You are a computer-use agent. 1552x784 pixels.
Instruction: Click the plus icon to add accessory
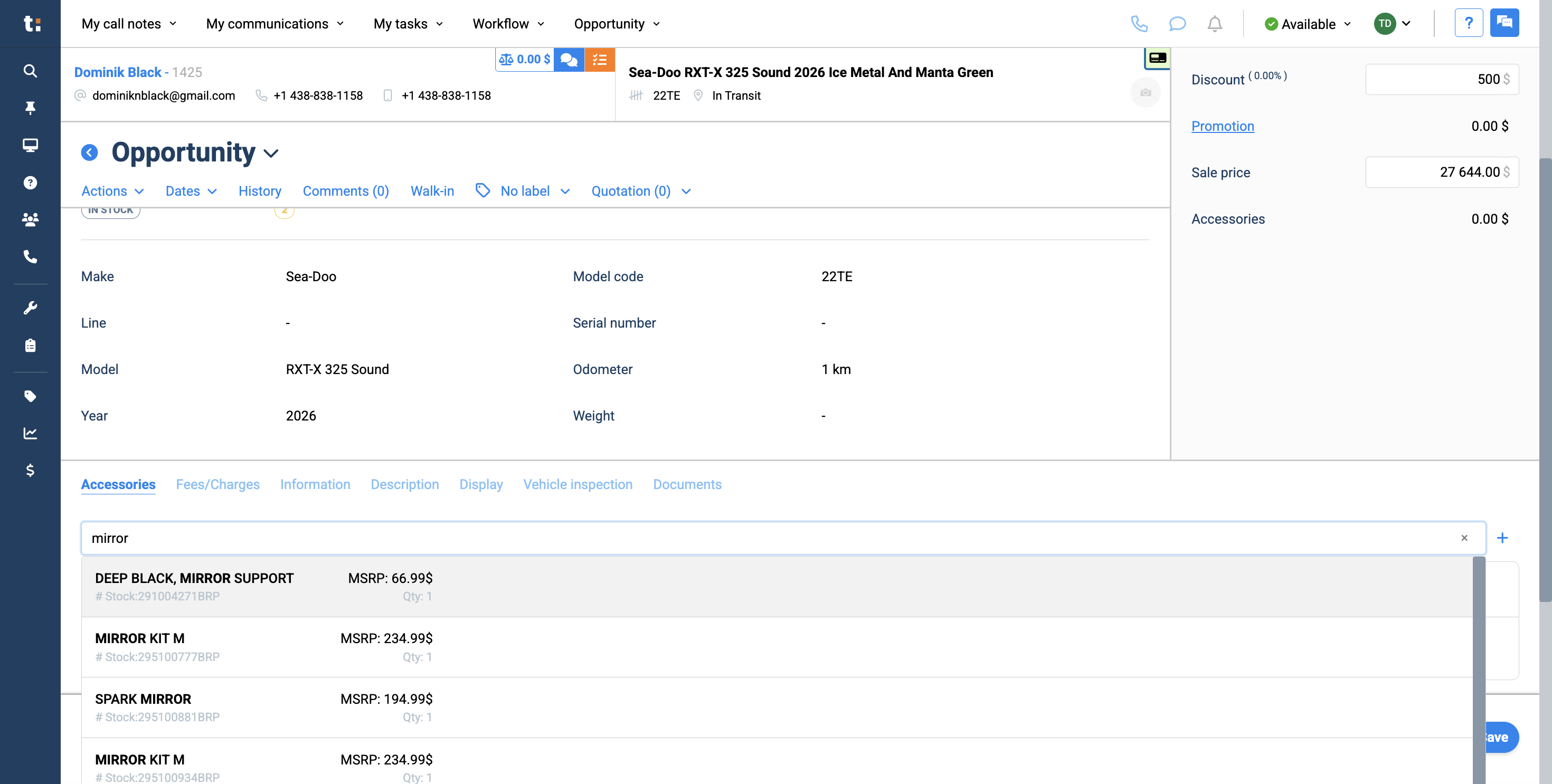(x=1502, y=538)
